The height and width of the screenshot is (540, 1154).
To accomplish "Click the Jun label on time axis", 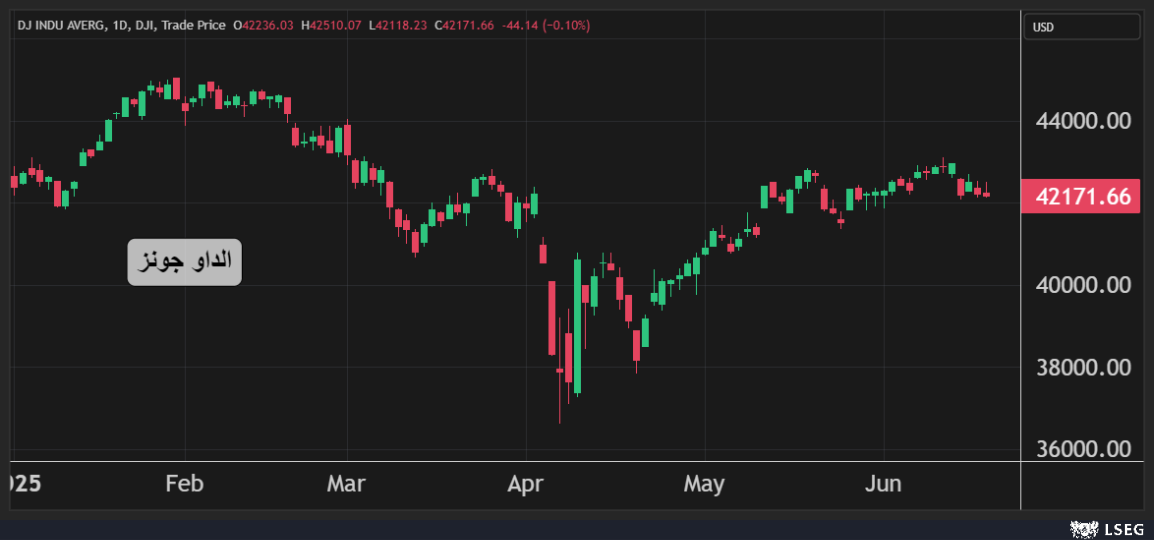I will pyautogui.click(x=882, y=483).
